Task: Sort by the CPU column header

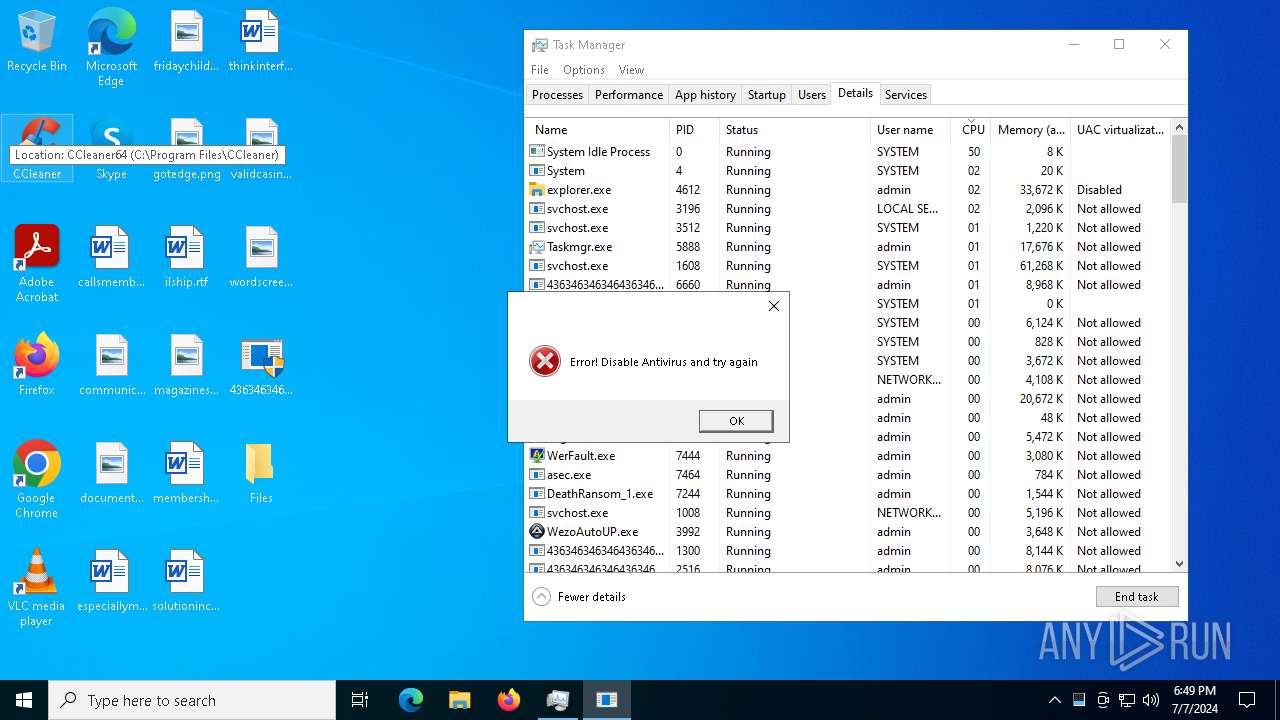Action: pos(973,130)
